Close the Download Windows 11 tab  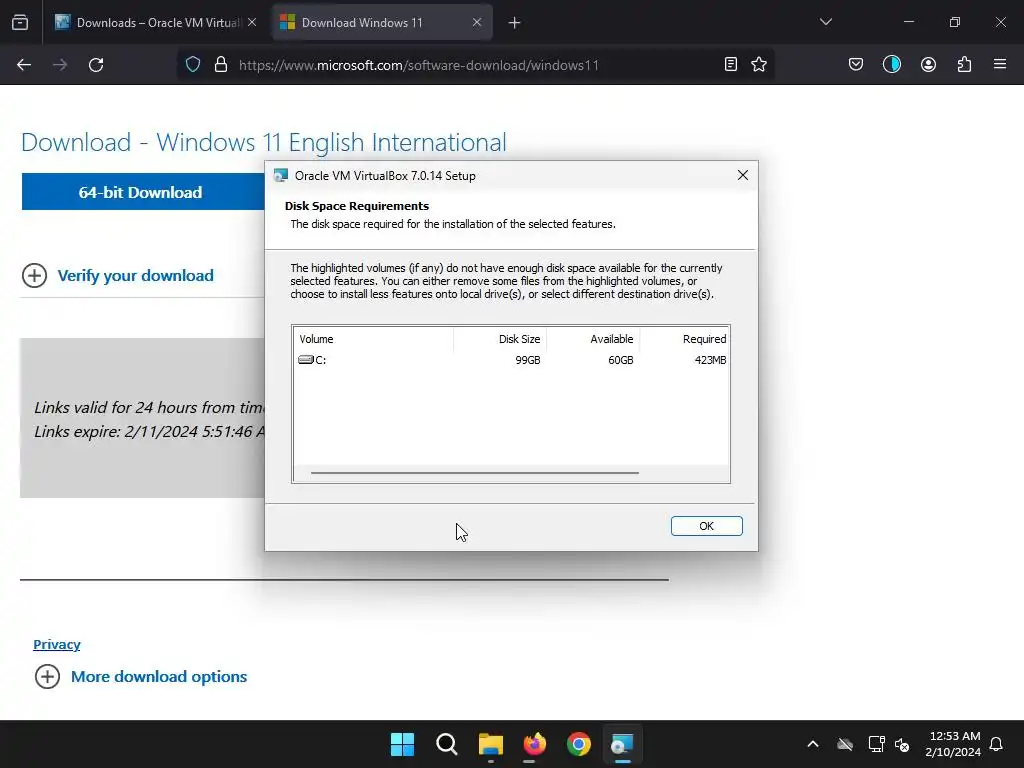477,22
